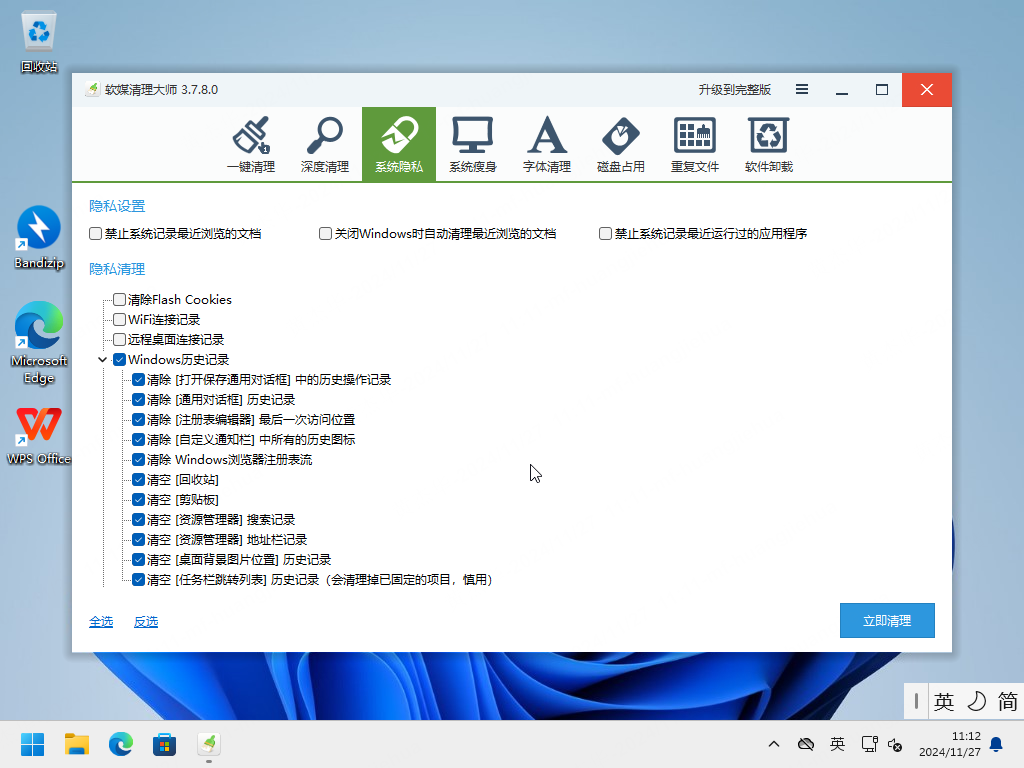Image resolution: width=1024 pixels, height=768 pixels.
Task: Open the Bandizip desktop shortcut
Action: [x=39, y=238]
